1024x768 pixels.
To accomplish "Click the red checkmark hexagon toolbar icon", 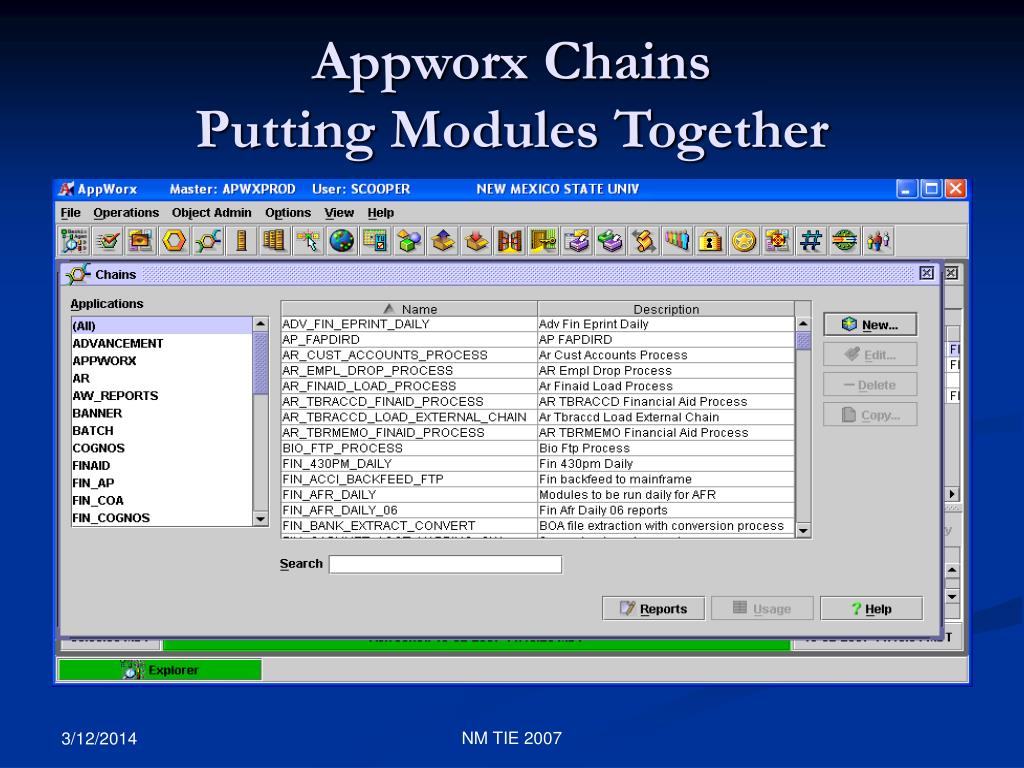I will (107, 241).
